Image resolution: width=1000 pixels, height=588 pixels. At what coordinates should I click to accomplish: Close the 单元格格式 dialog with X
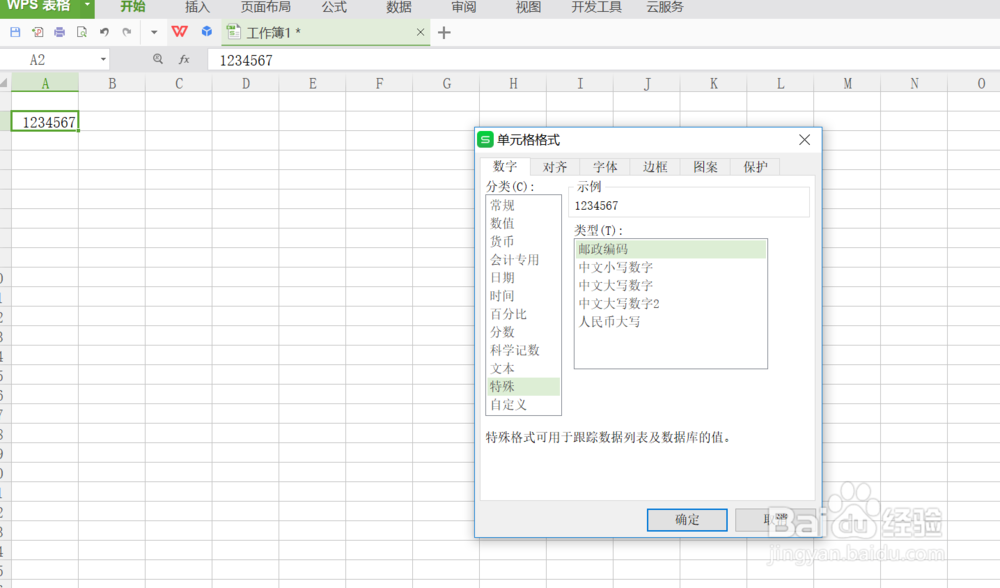tap(805, 140)
